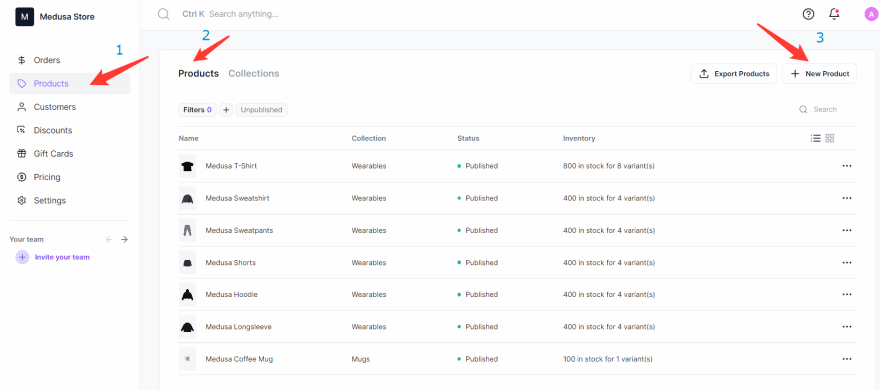The image size is (880, 390).
Task: Switch to list view icon
Action: tap(815, 138)
